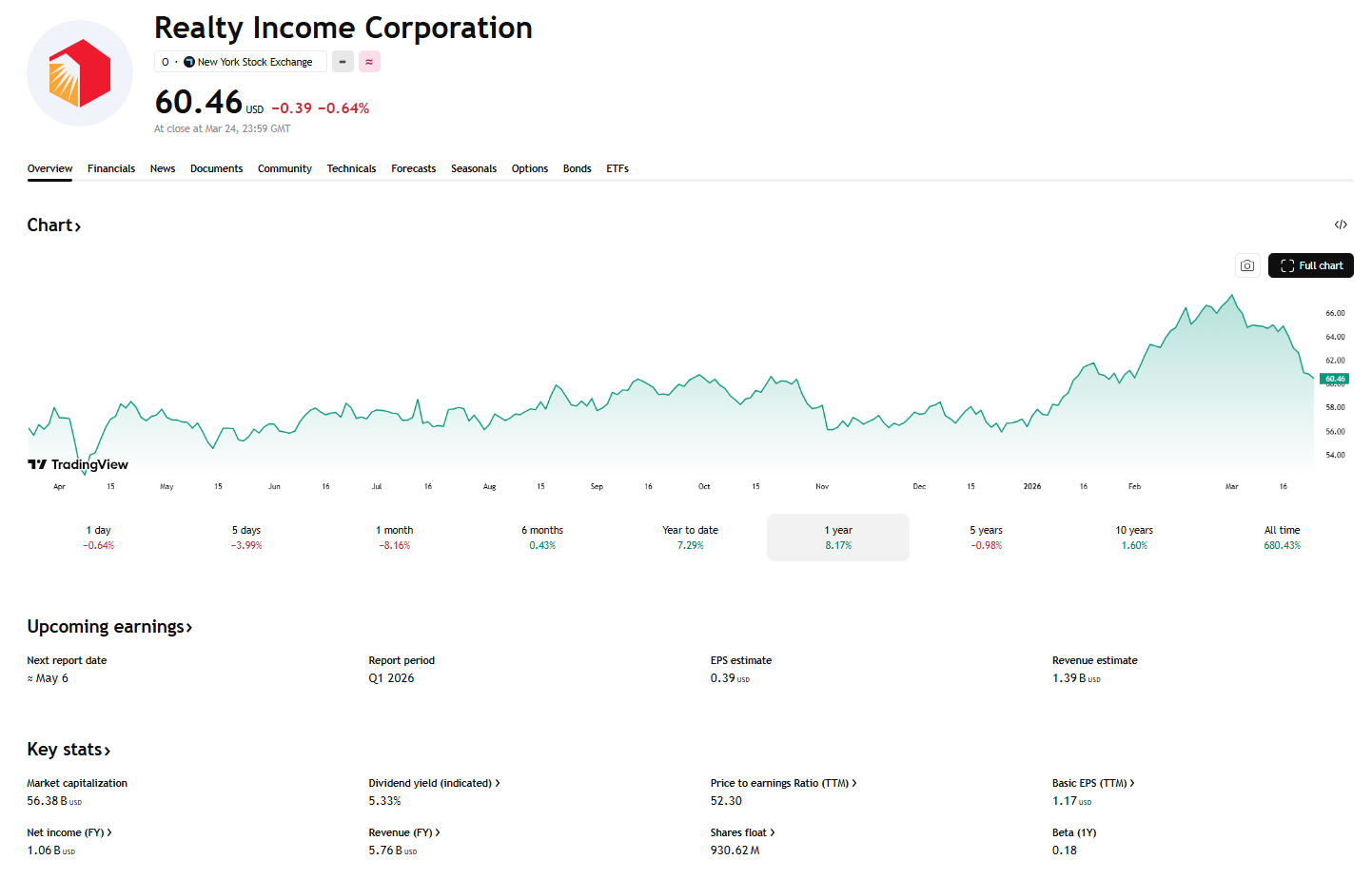Open Dividend yield (indicated) details

[x=434, y=783]
